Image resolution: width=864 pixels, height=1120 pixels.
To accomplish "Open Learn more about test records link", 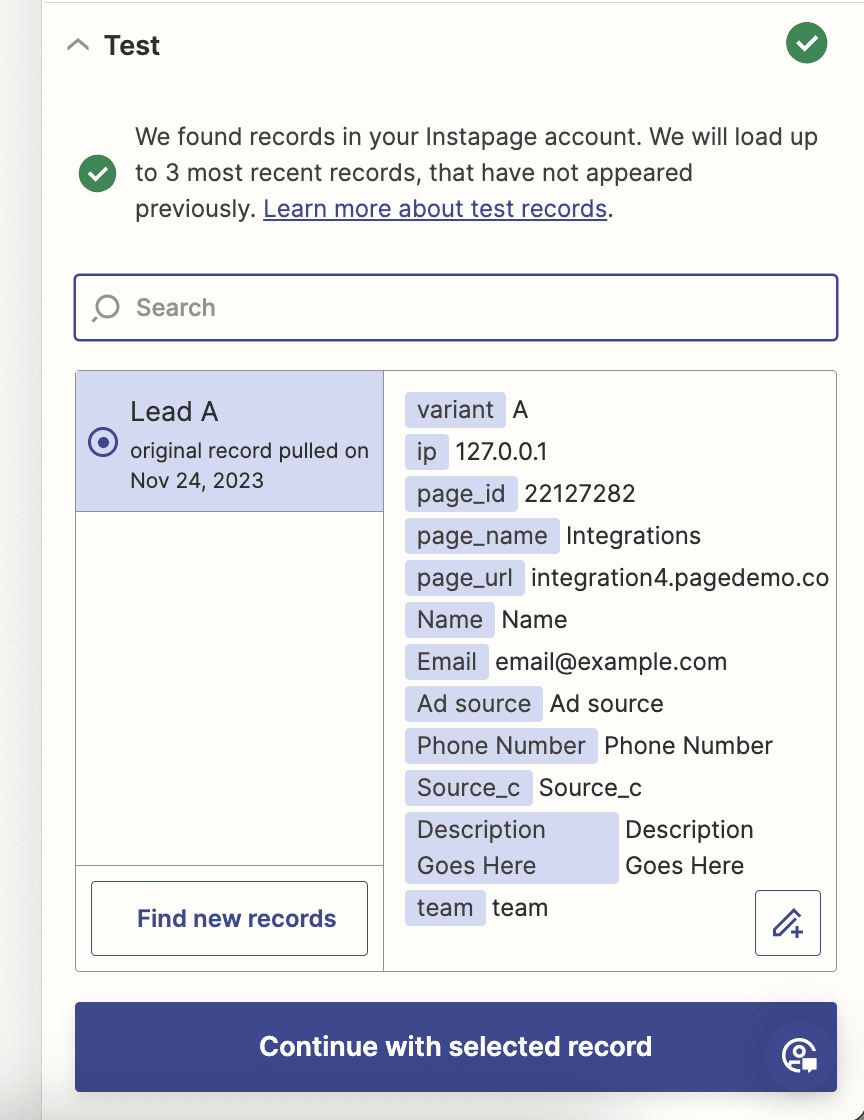I will [435, 209].
